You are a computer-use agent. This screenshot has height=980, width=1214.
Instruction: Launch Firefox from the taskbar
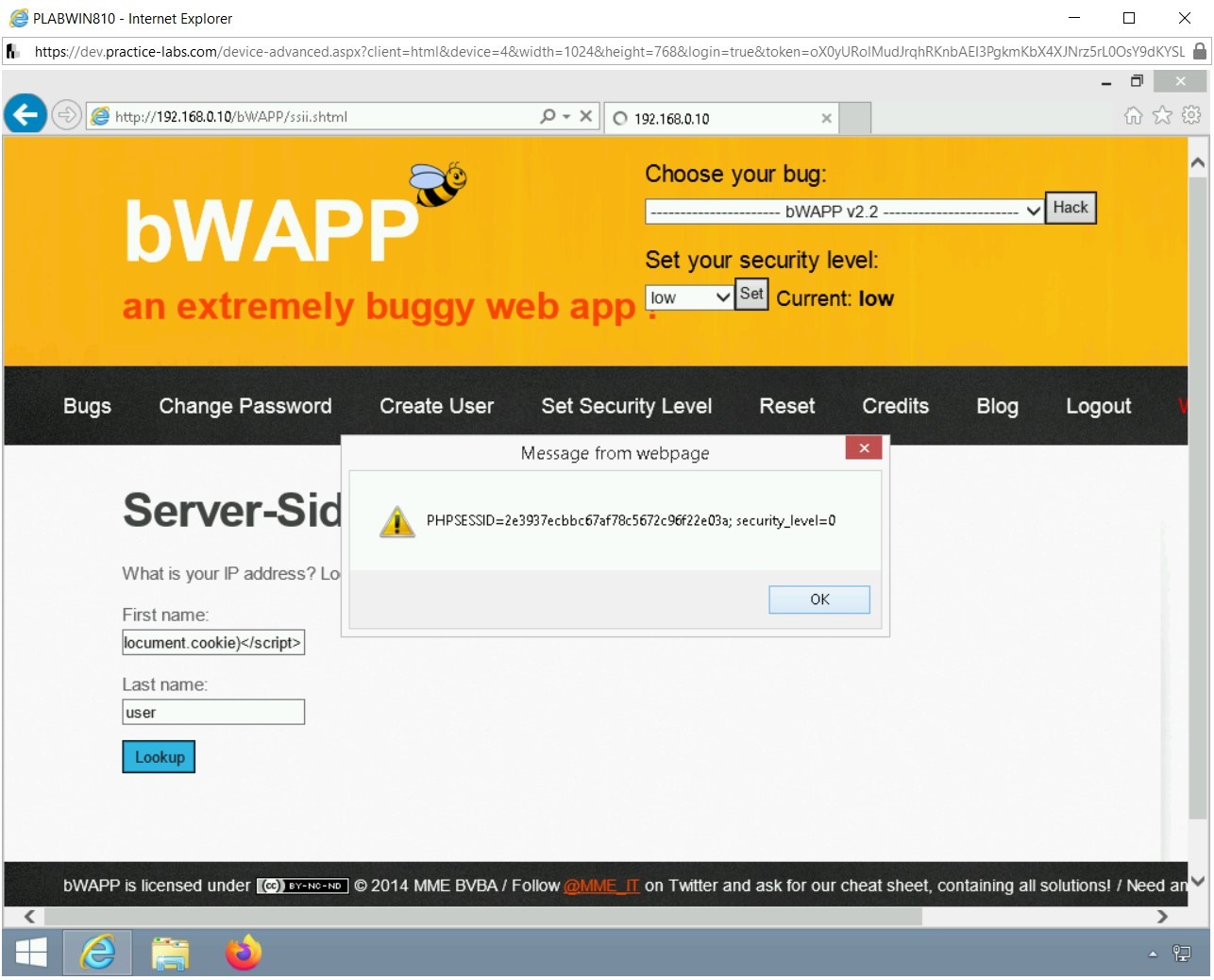(243, 953)
